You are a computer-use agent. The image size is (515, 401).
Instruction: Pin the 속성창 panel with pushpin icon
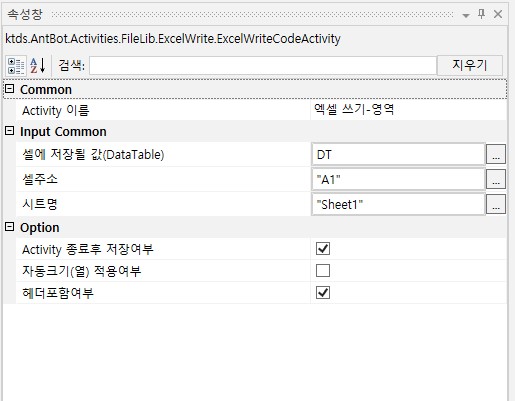click(x=481, y=14)
